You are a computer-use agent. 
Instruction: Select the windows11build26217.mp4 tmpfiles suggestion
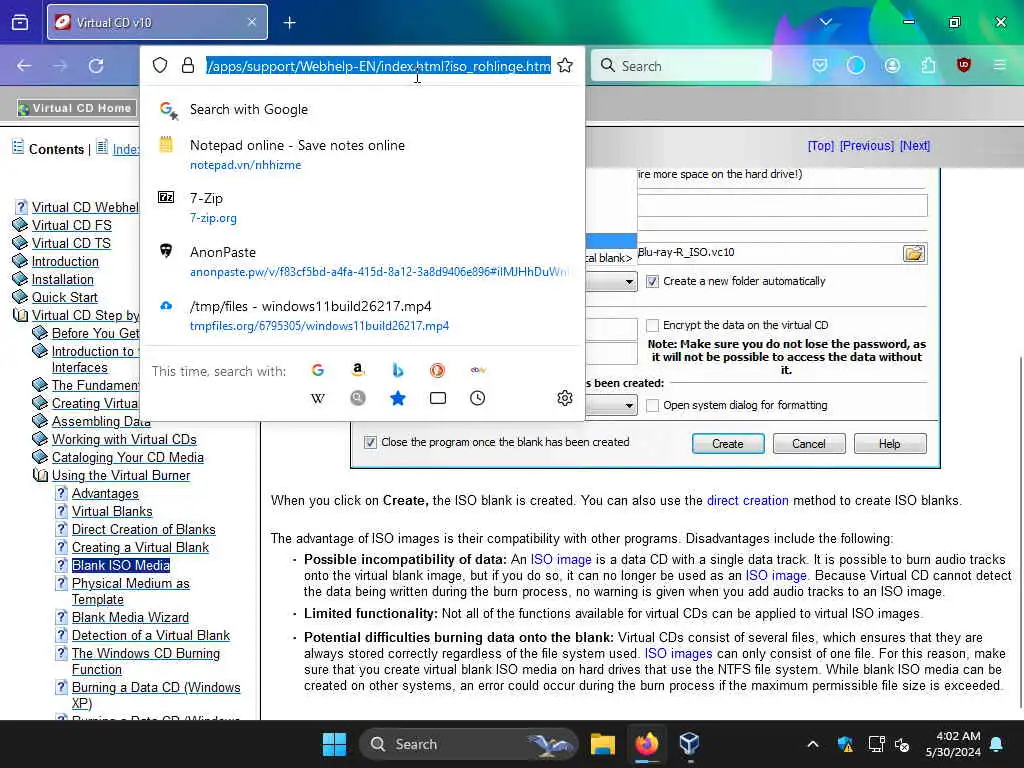pyautogui.click(x=362, y=315)
